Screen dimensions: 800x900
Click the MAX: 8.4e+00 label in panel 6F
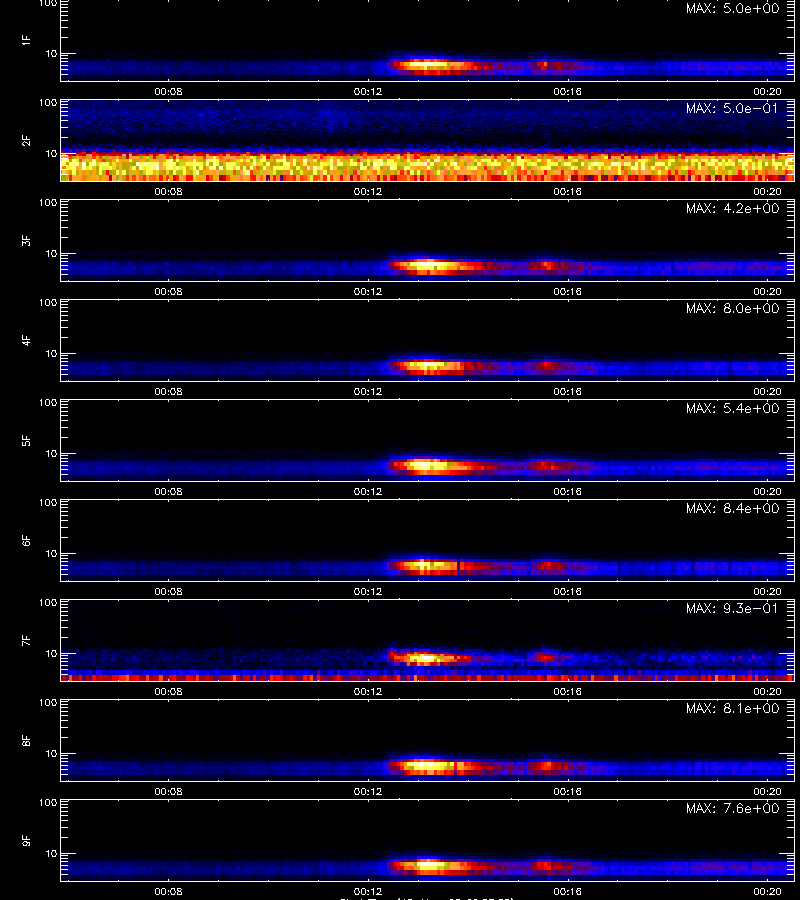732,509
